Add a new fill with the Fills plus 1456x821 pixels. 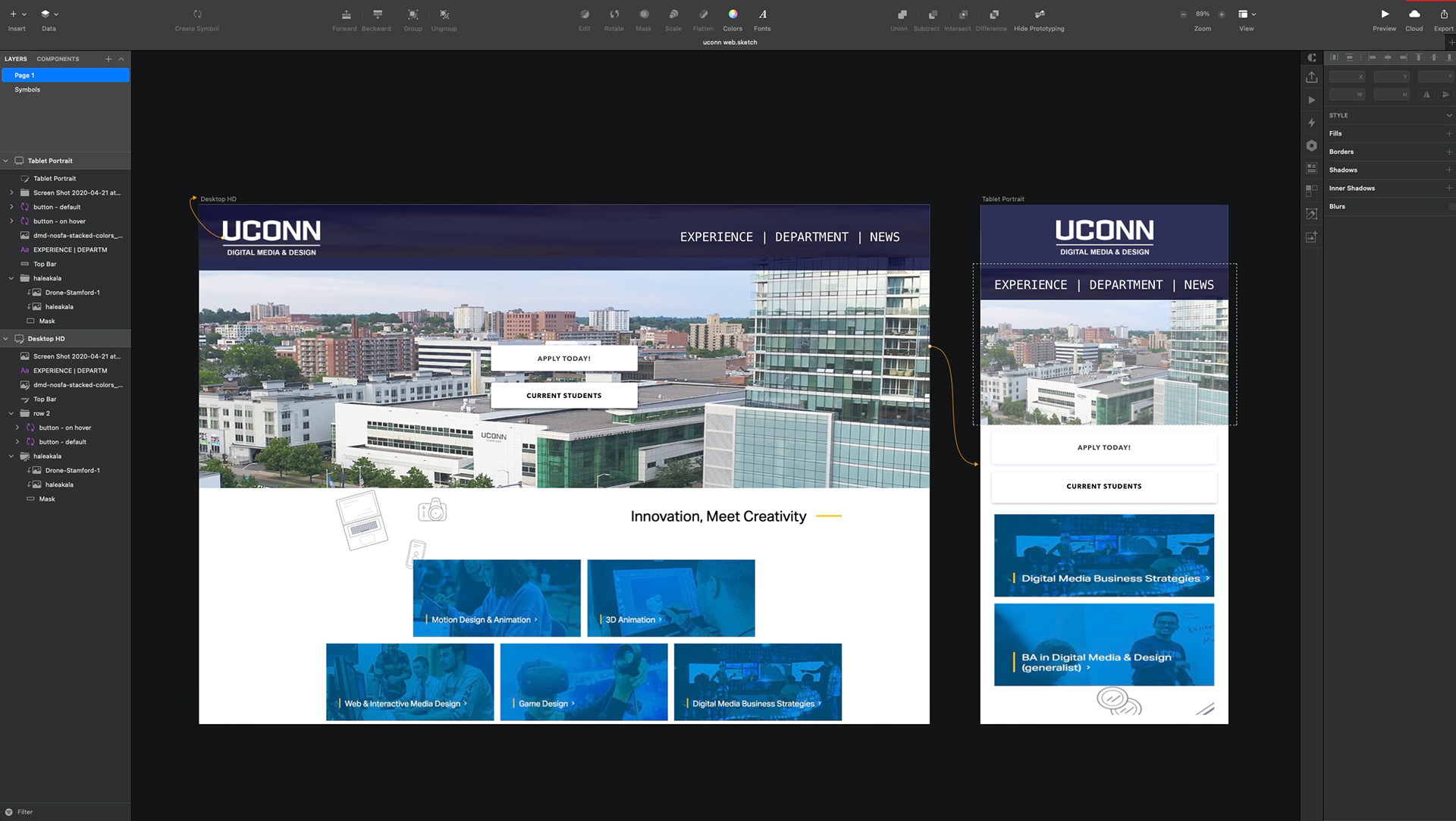click(x=1449, y=133)
